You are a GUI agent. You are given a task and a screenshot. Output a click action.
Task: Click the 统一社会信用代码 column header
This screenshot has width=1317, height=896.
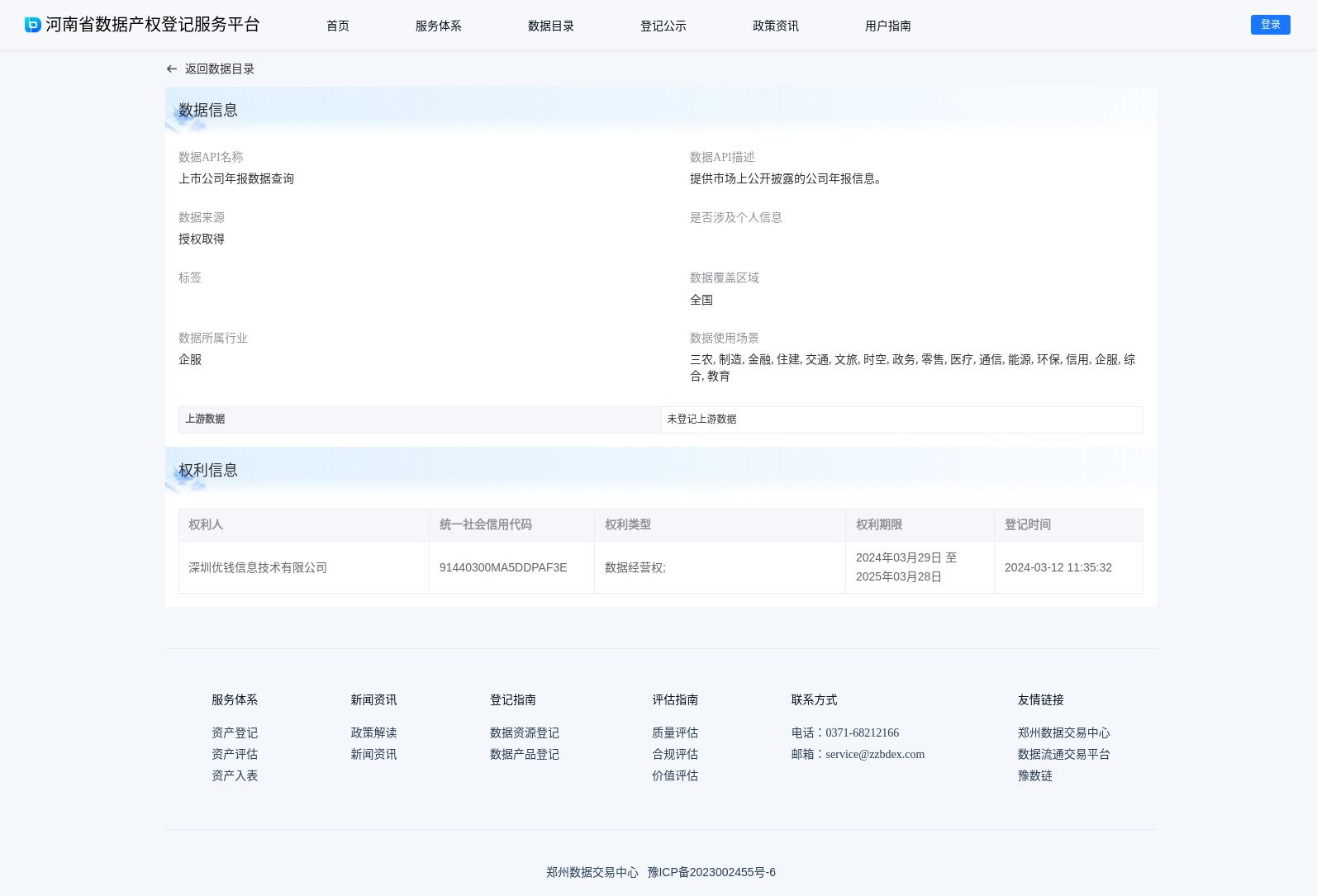point(511,525)
